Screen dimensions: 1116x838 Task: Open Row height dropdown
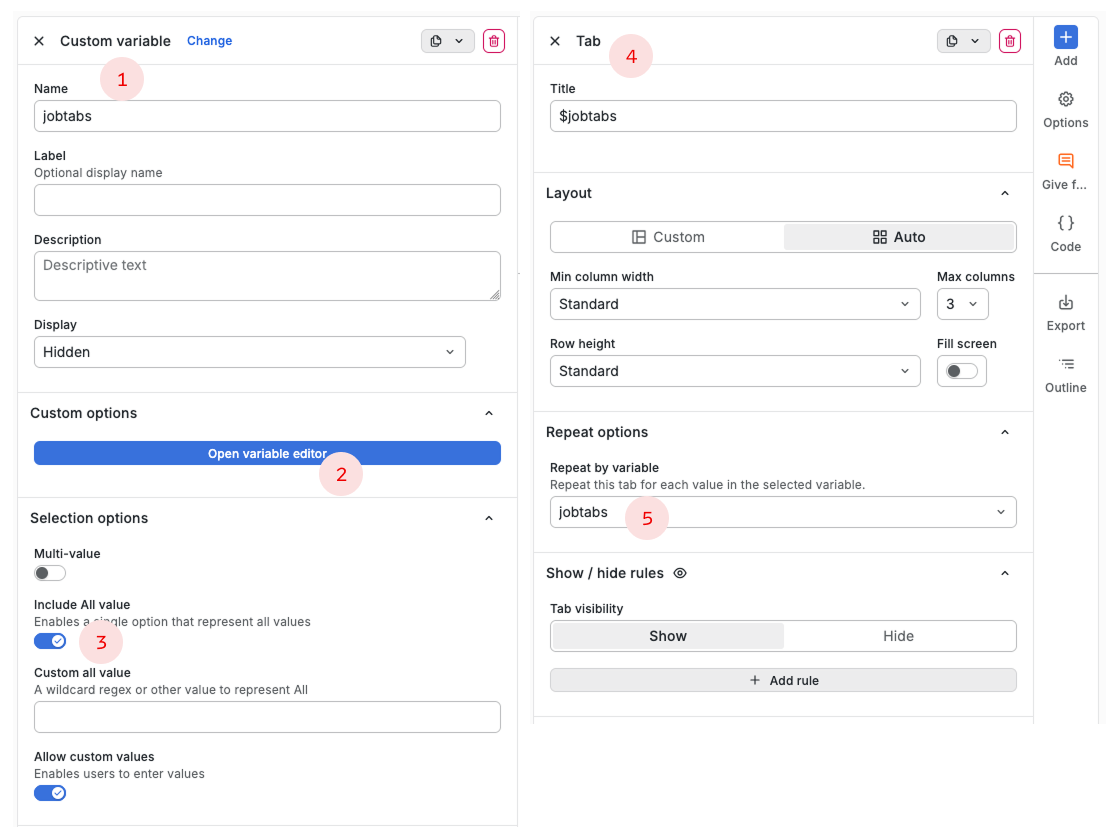coord(735,371)
